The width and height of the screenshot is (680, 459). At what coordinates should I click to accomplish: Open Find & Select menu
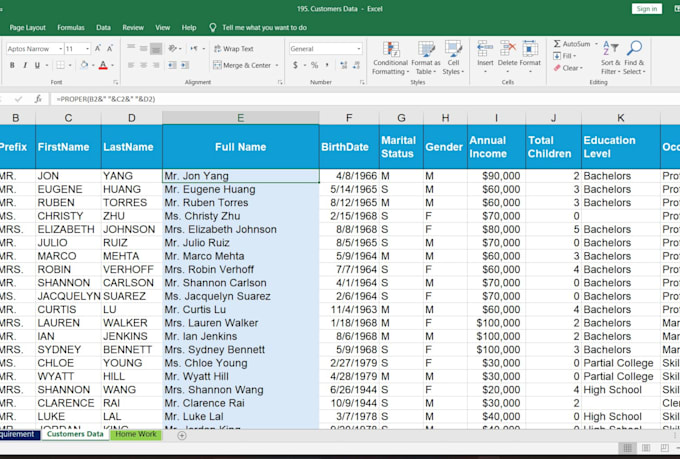634,58
